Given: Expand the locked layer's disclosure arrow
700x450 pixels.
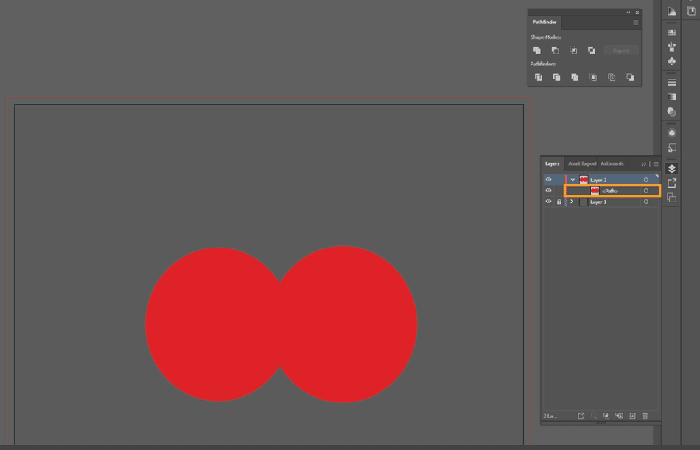Looking at the screenshot, I should pos(572,202).
